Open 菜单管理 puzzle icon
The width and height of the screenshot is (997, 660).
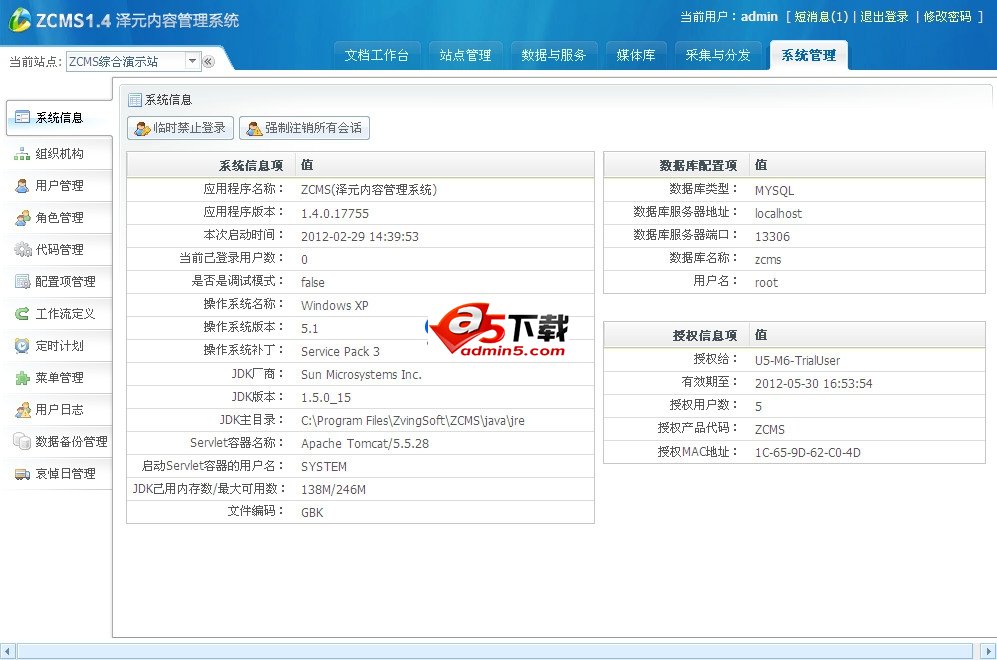click(x=22, y=378)
